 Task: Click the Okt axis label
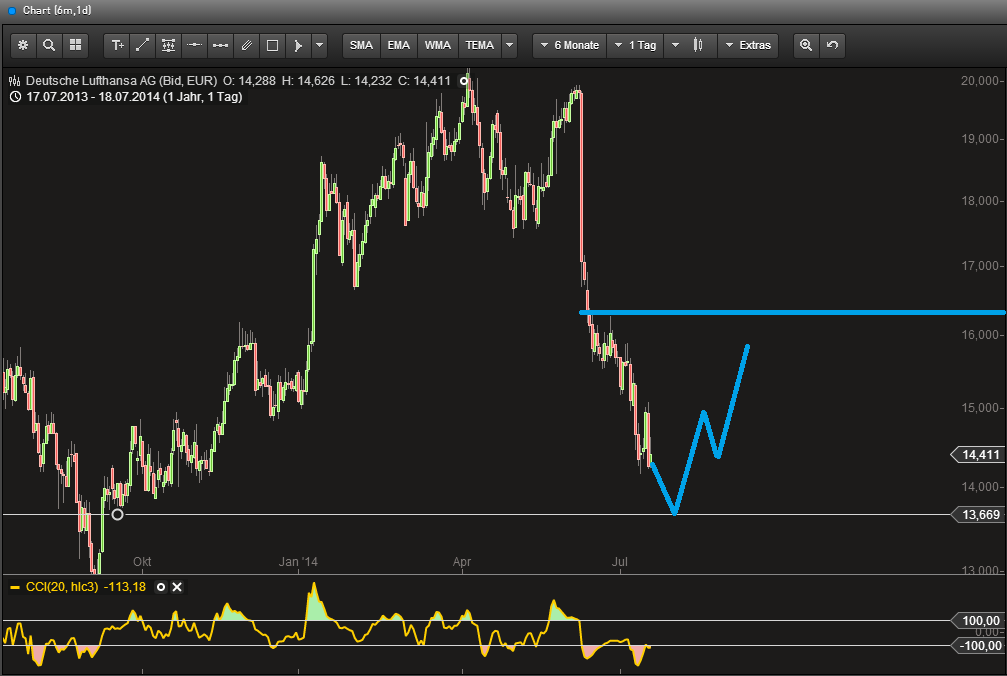point(142,562)
